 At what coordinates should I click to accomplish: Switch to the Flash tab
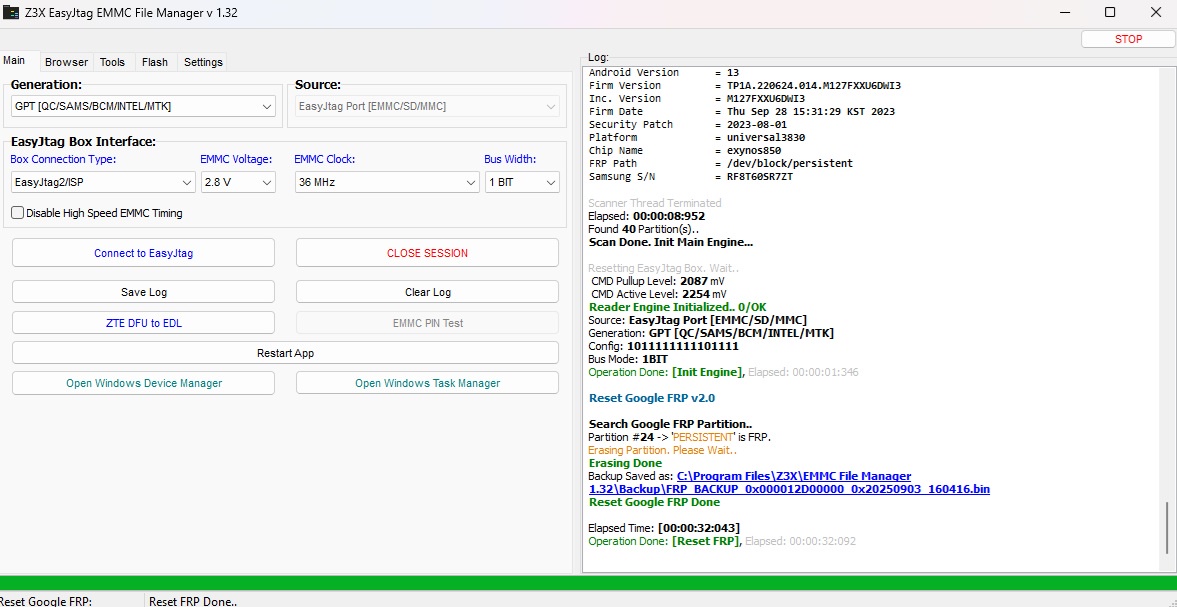tap(154, 62)
